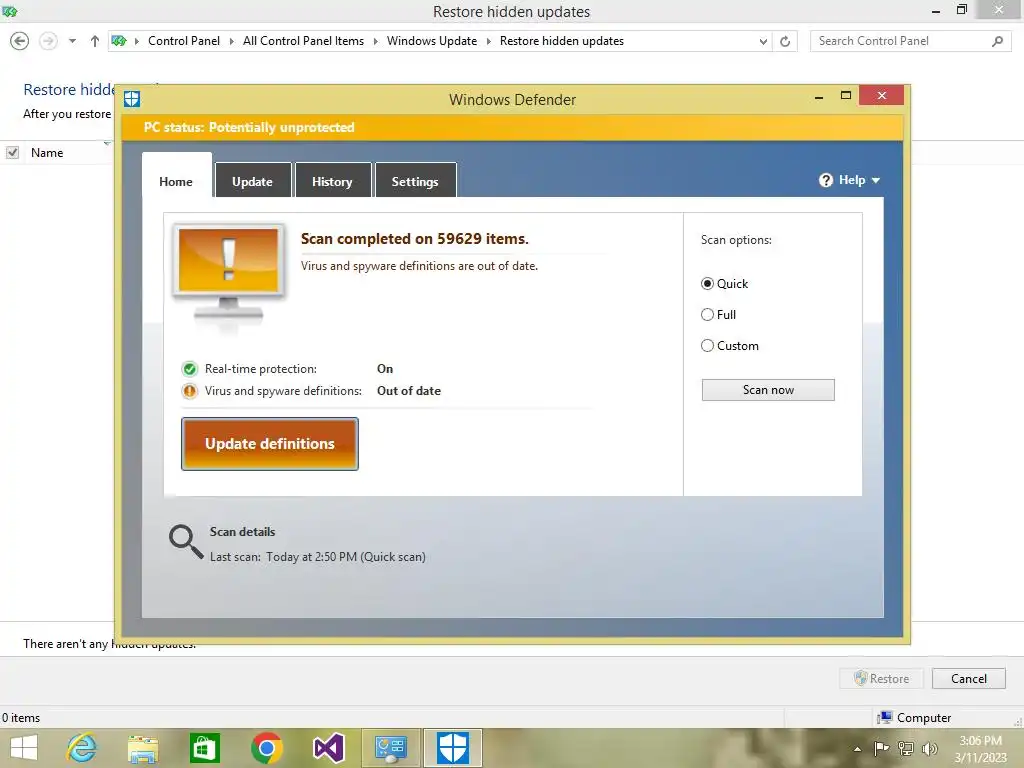
Task: Click Control Panel breadcrumb link
Action: coord(184,41)
